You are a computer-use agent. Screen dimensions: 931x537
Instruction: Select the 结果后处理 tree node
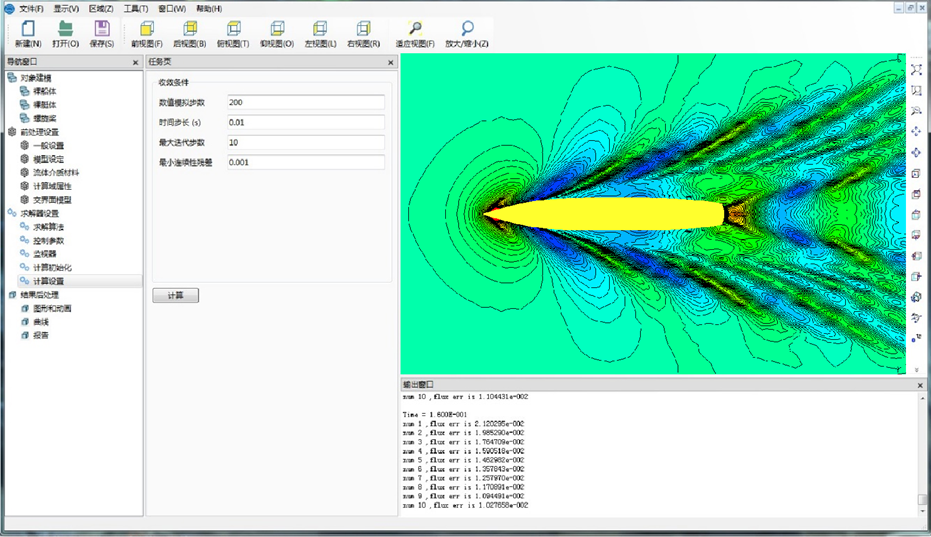[40, 295]
